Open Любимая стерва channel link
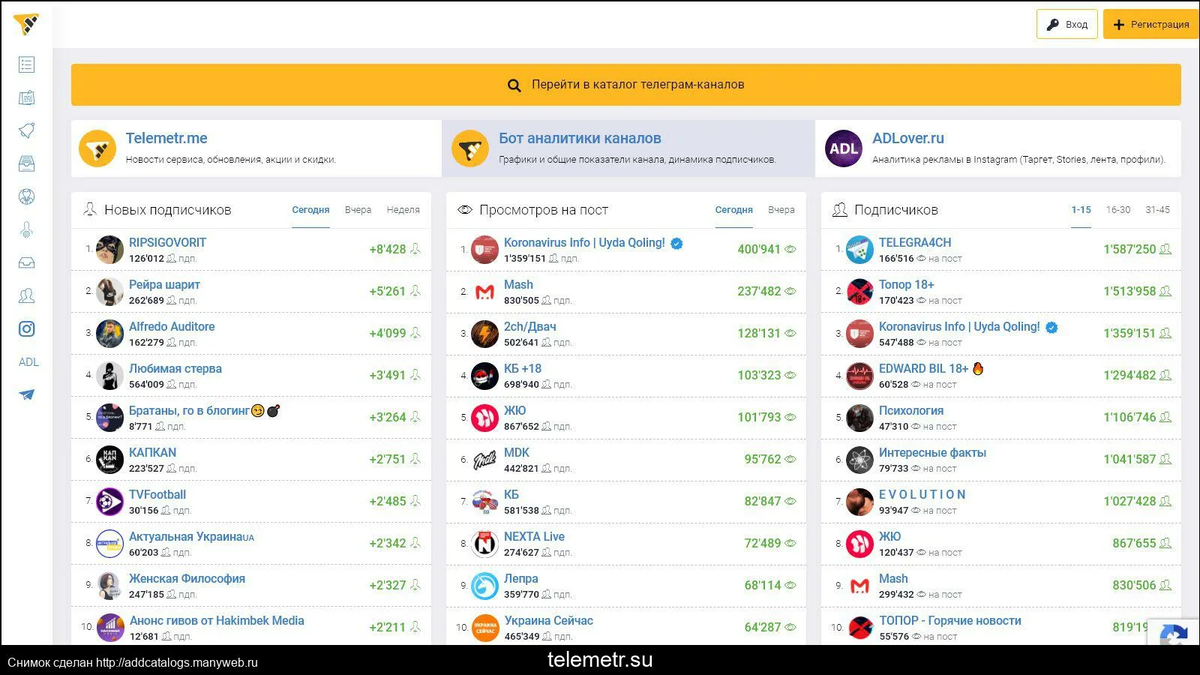1200x675 pixels. [x=176, y=369]
